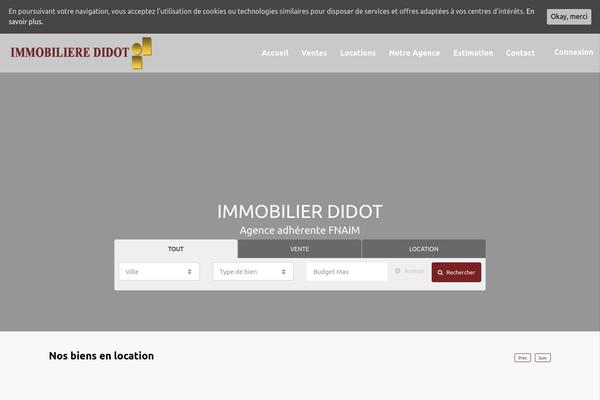Click the gear icon beside Budget Max field
Image resolution: width=600 pixels, height=400 pixels.
click(398, 271)
